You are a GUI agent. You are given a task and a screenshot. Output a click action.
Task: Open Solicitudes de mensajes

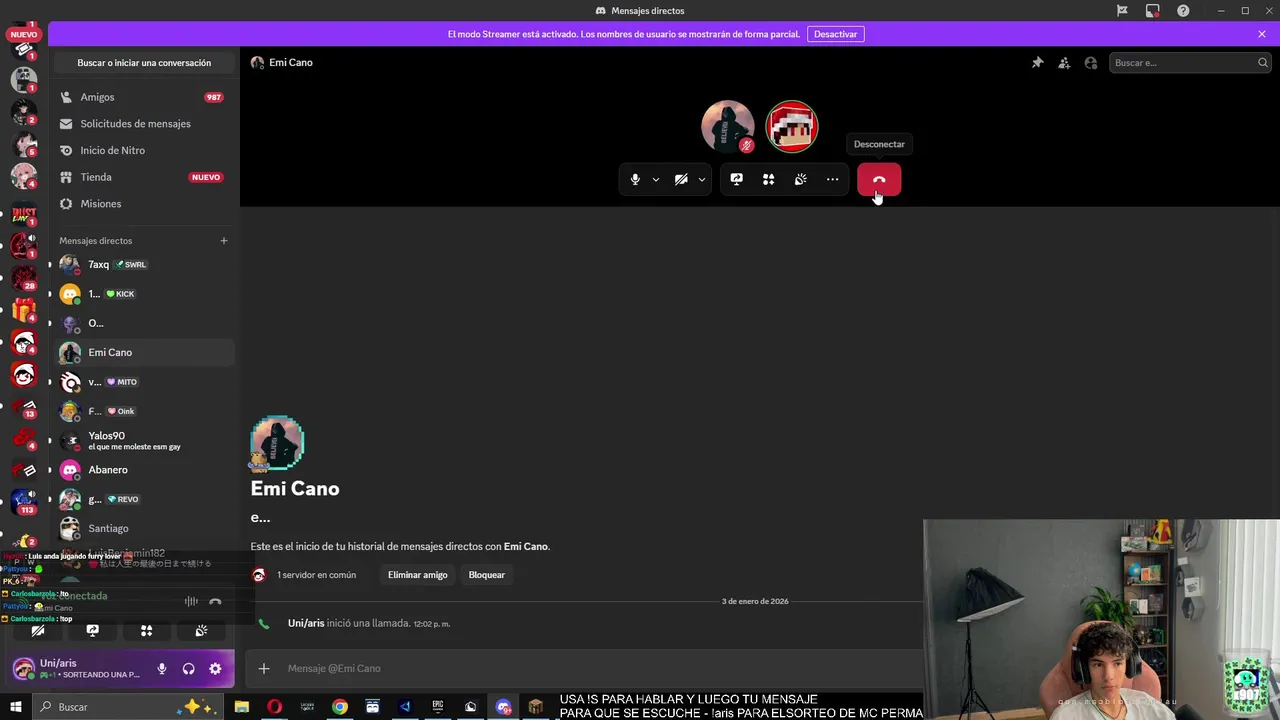coord(143,124)
